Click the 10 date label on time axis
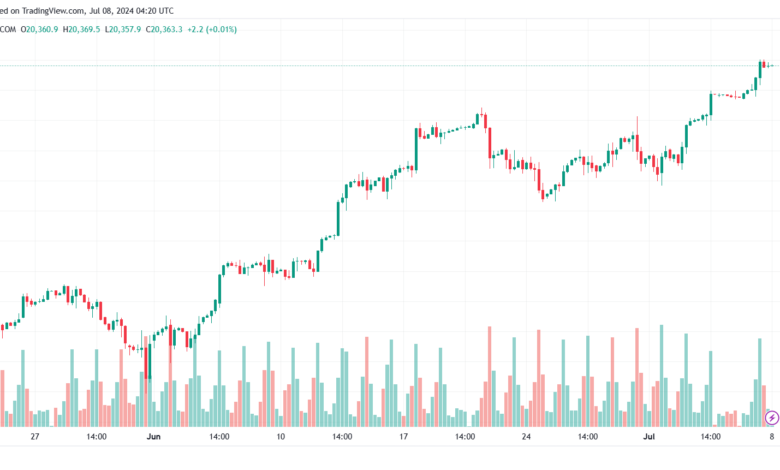 tap(280, 437)
